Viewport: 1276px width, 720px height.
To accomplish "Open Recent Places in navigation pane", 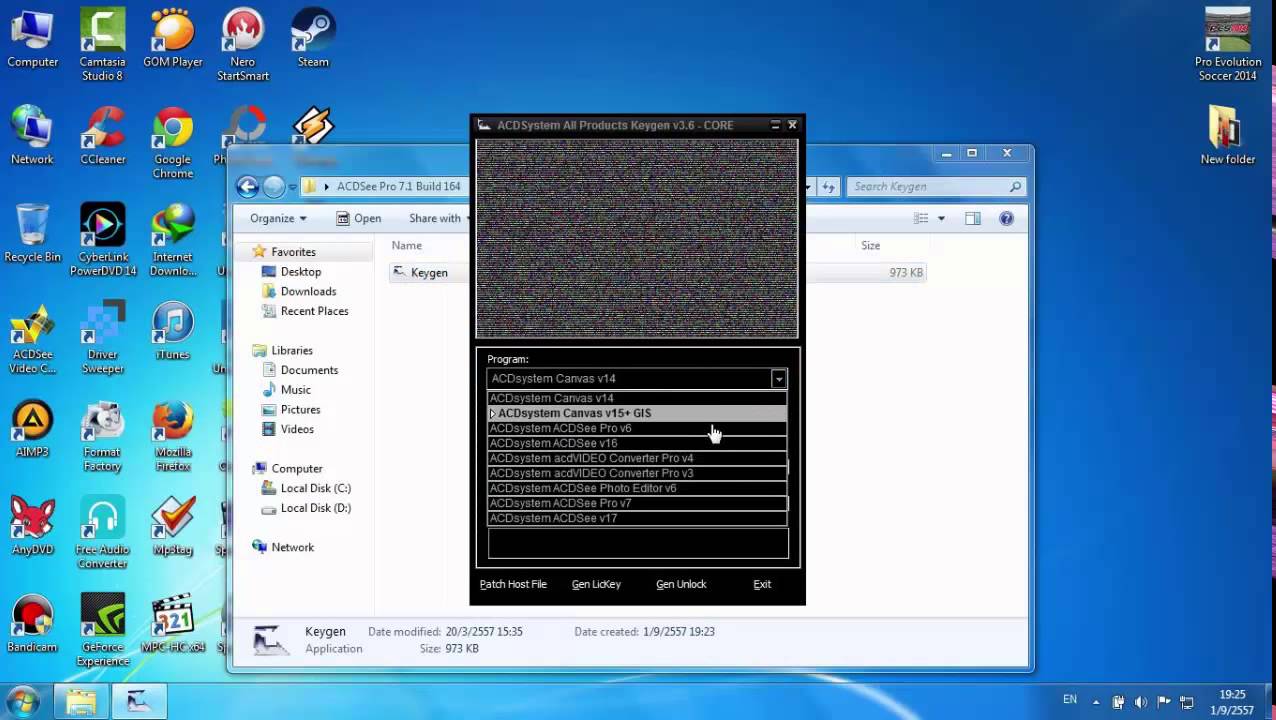I will 314,311.
